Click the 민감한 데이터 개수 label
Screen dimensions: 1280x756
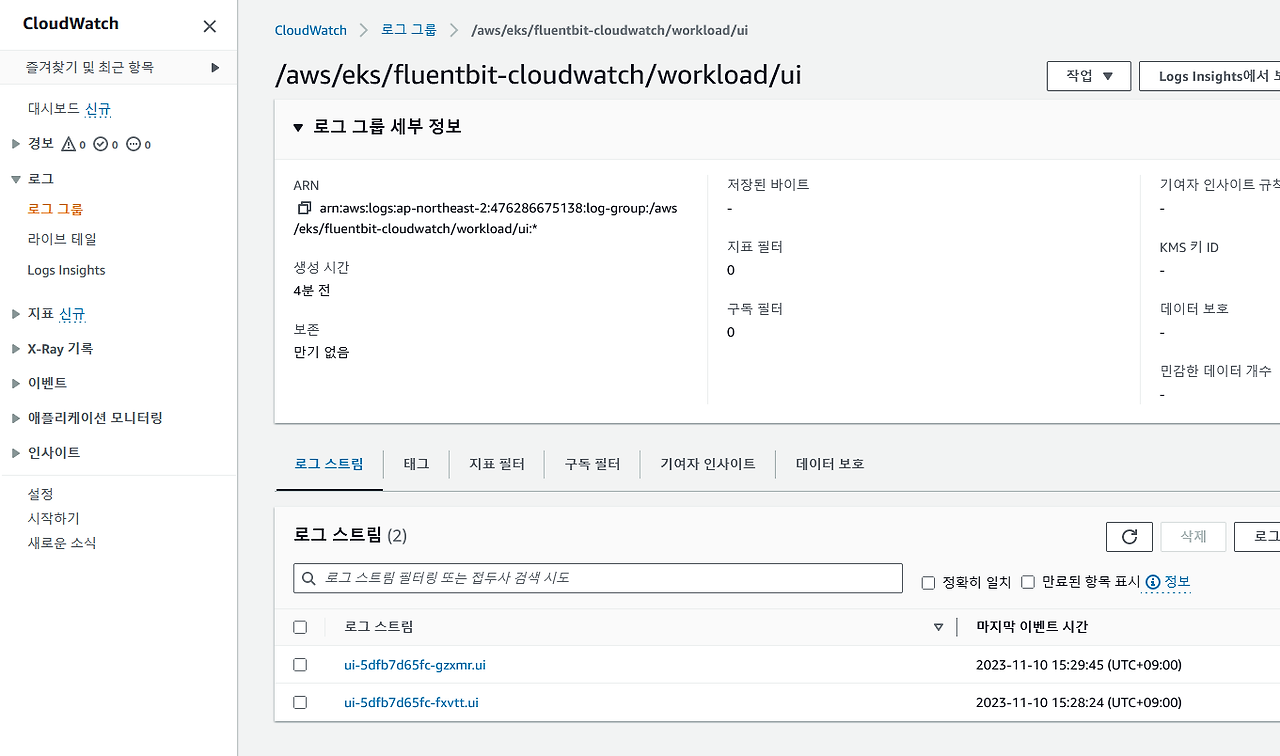tap(1216, 371)
